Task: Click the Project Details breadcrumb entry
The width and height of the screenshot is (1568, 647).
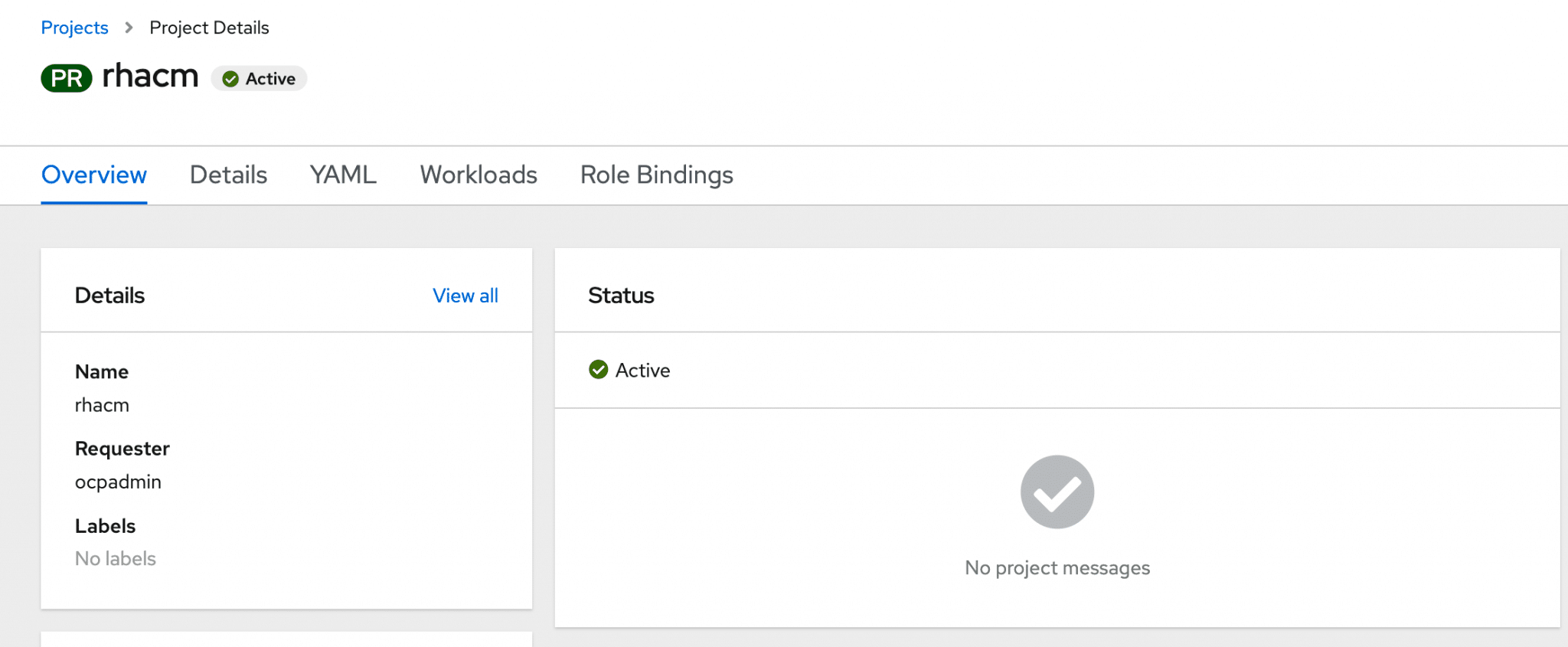Action: [209, 28]
